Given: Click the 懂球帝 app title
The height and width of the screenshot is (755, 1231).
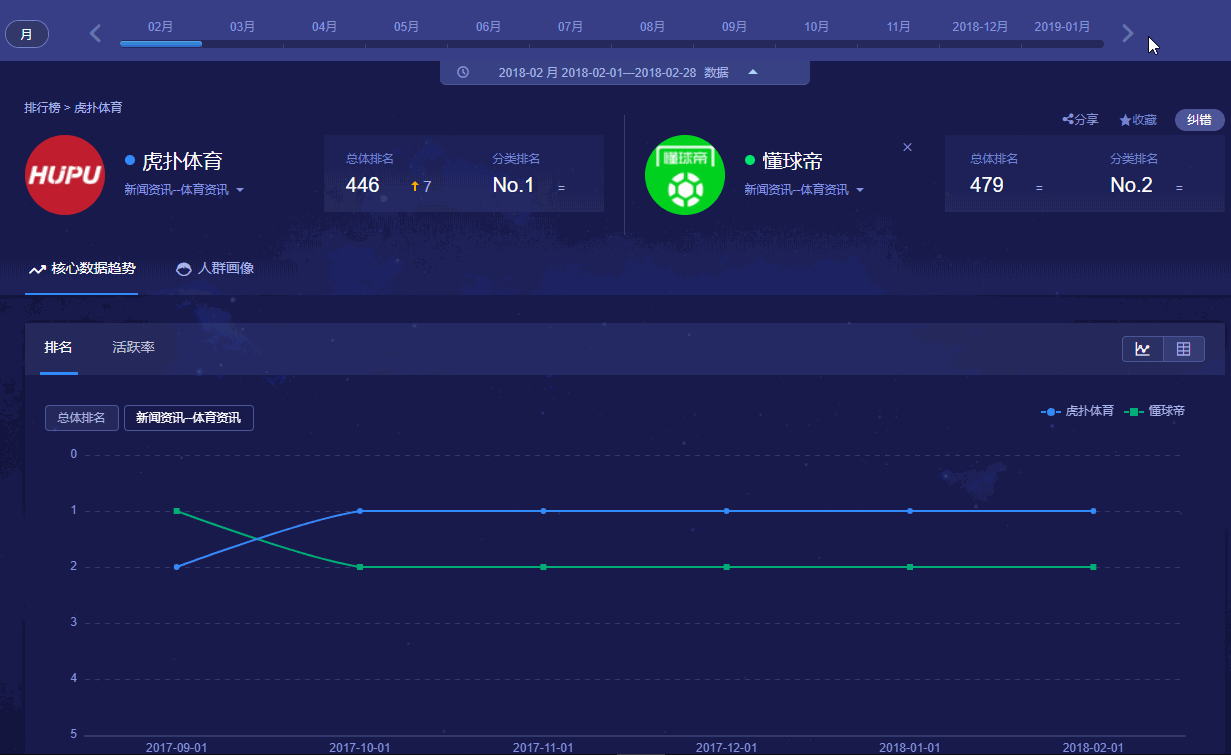Looking at the screenshot, I should point(792,161).
